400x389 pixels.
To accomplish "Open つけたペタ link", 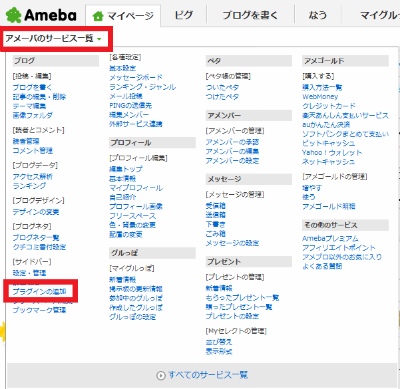I will pyautogui.click(x=222, y=97).
